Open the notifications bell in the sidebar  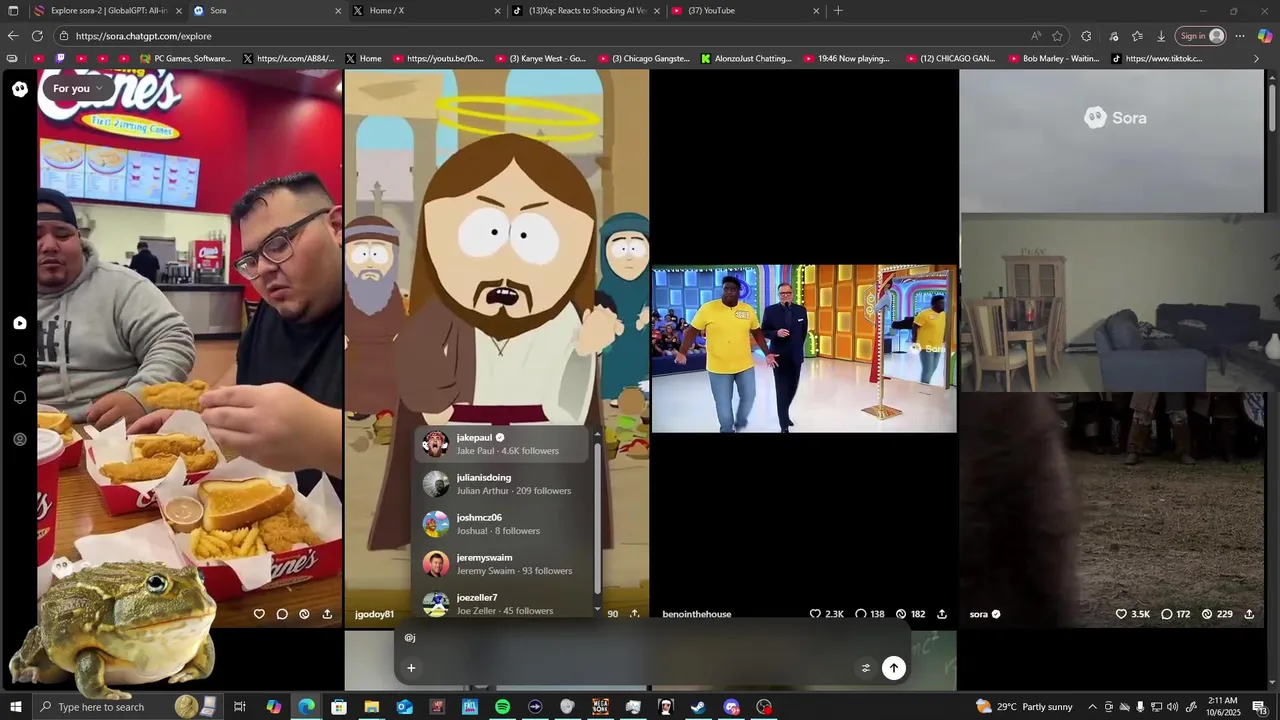20,397
